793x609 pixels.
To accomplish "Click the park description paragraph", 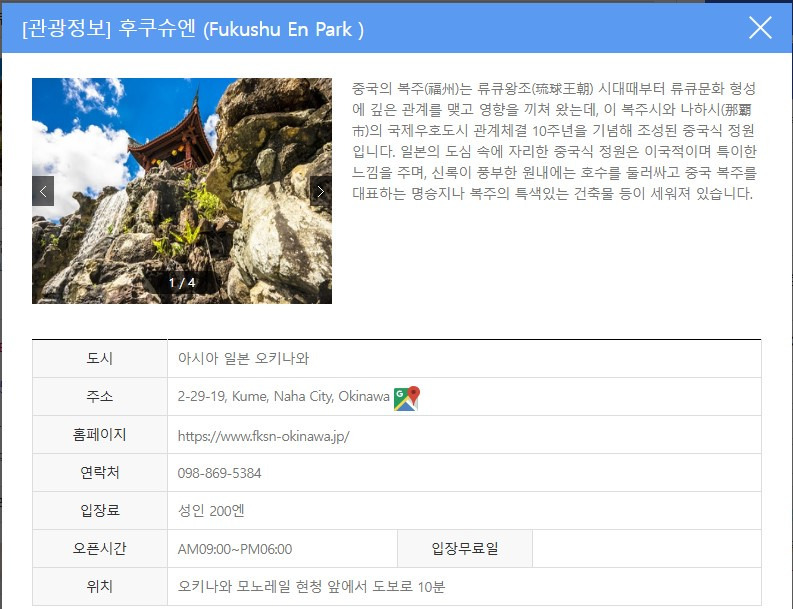I will pyautogui.click(x=554, y=141).
